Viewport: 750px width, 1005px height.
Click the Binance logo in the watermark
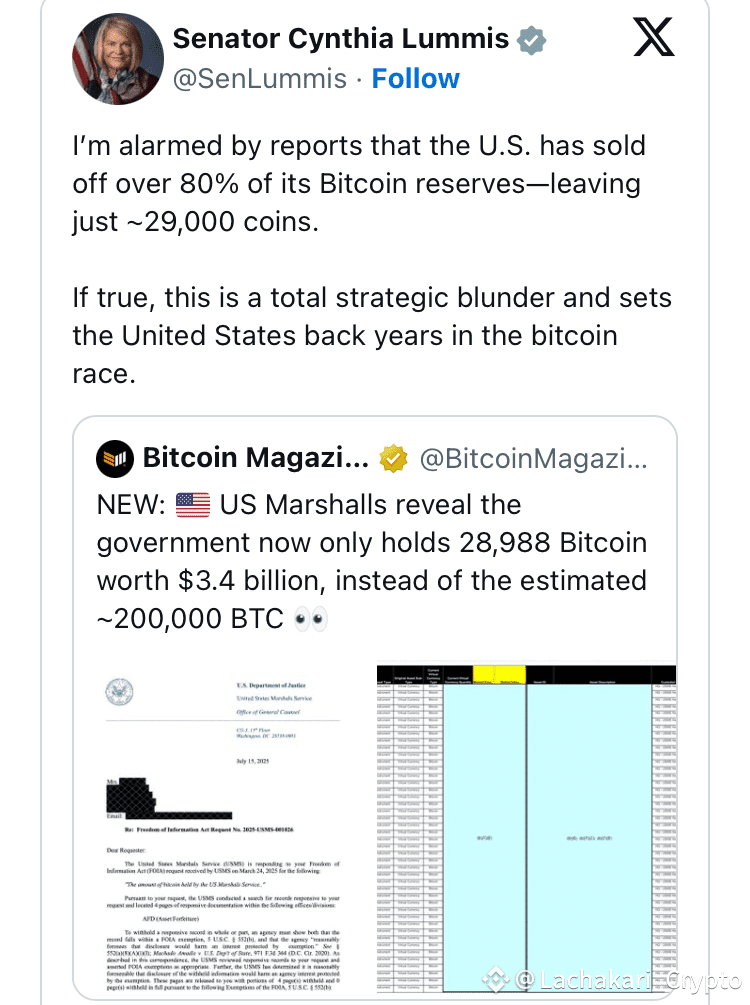tap(495, 979)
